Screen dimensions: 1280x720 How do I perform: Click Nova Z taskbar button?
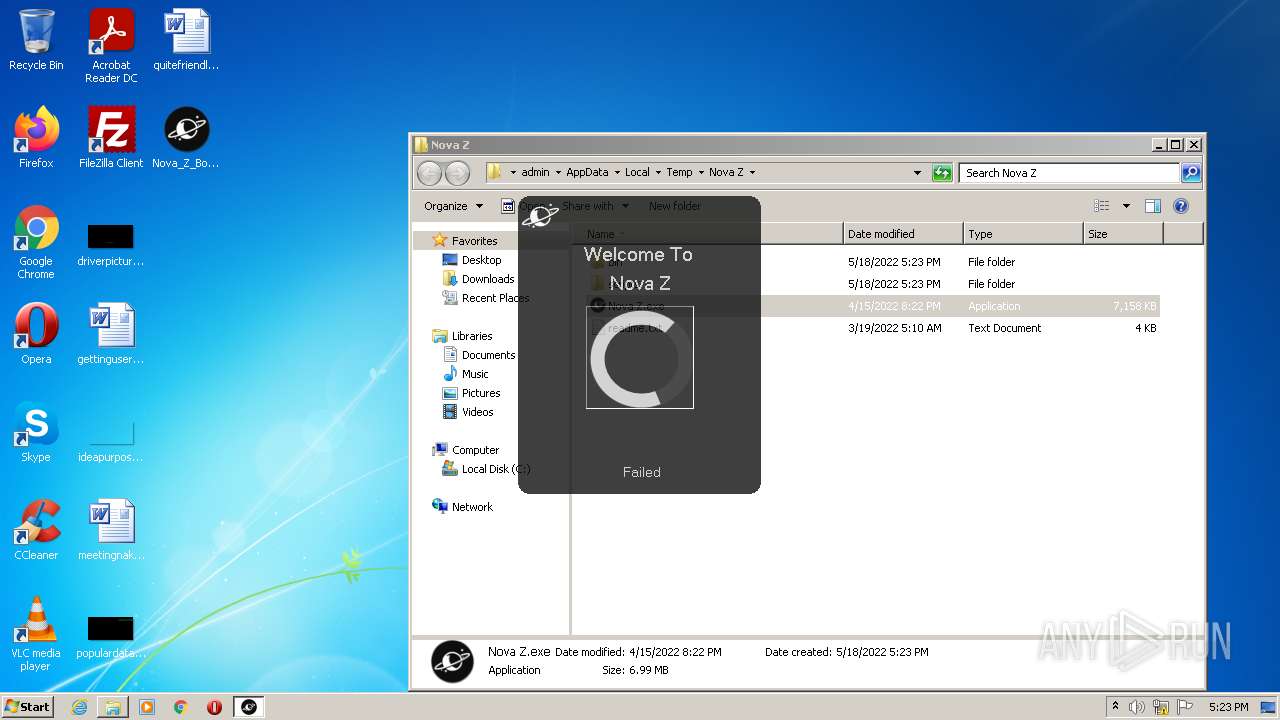pos(249,707)
